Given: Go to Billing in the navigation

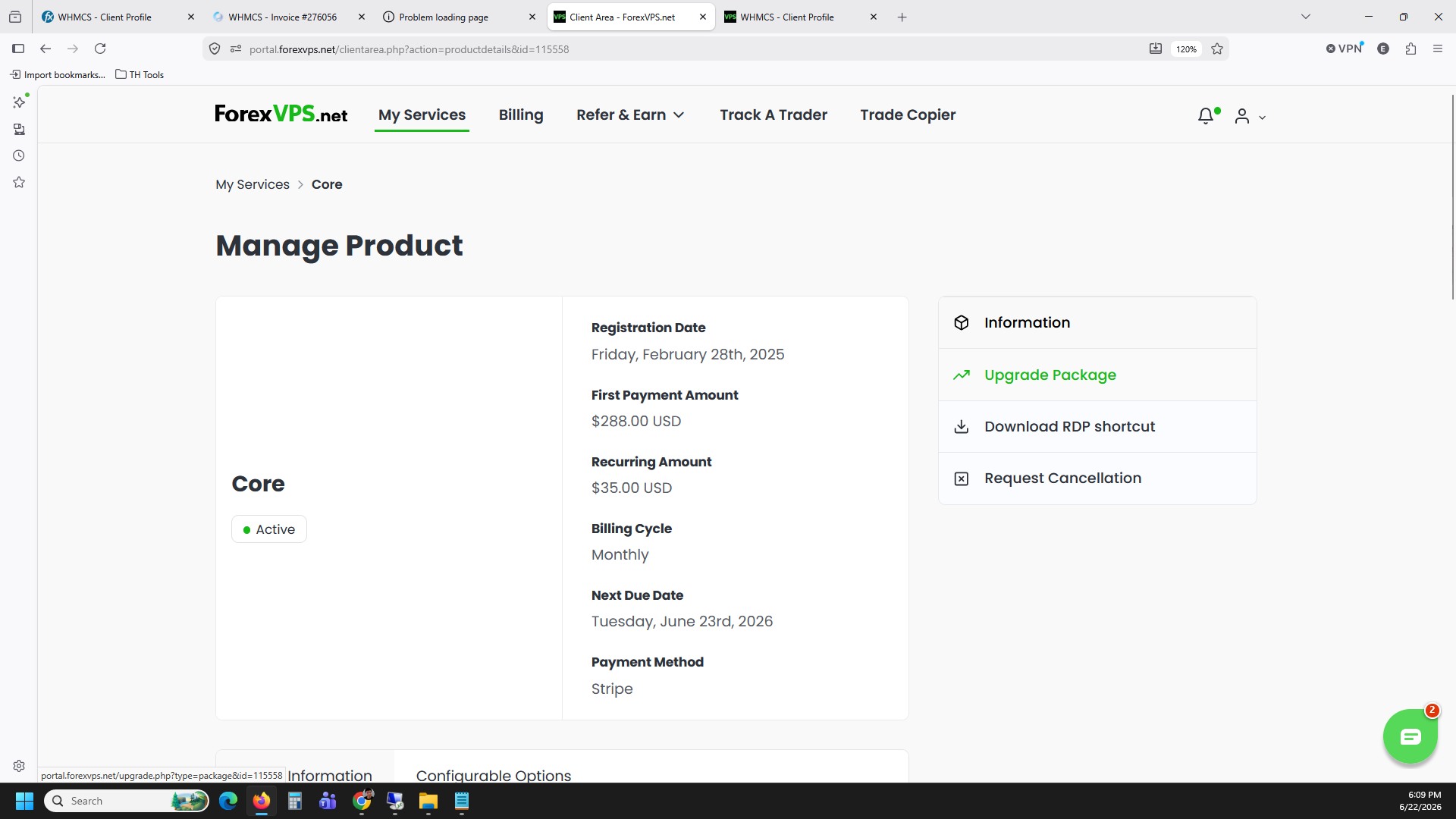Looking at the screenshot, I should click(x=521, y=115).
